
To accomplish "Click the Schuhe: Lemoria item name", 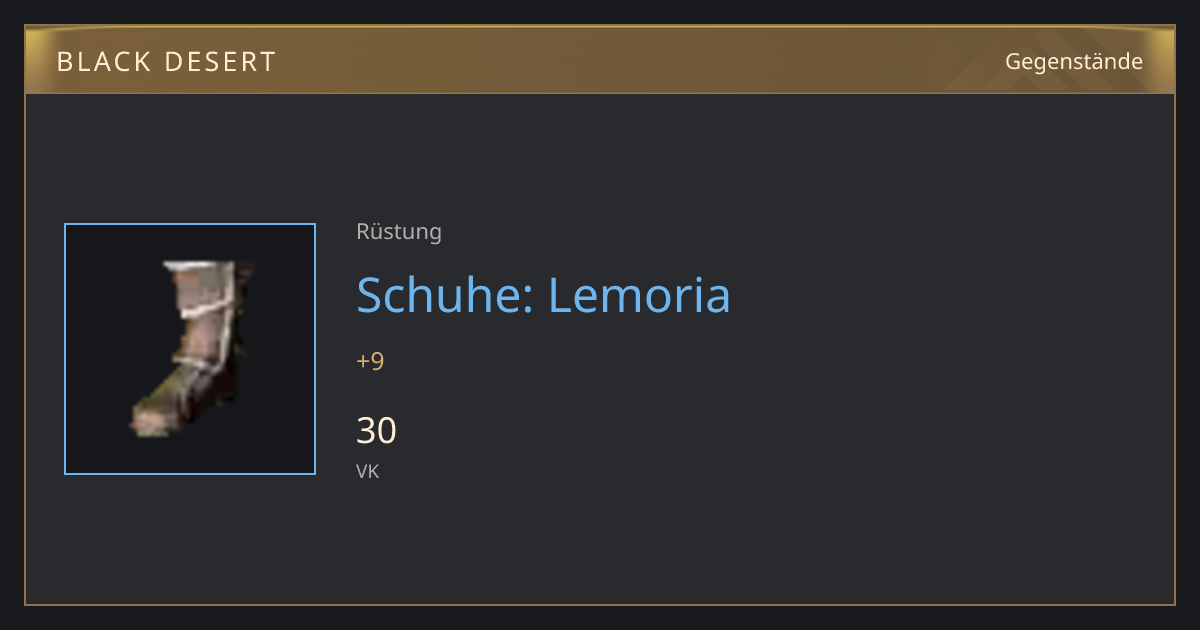I will click(x=543, y=294).
